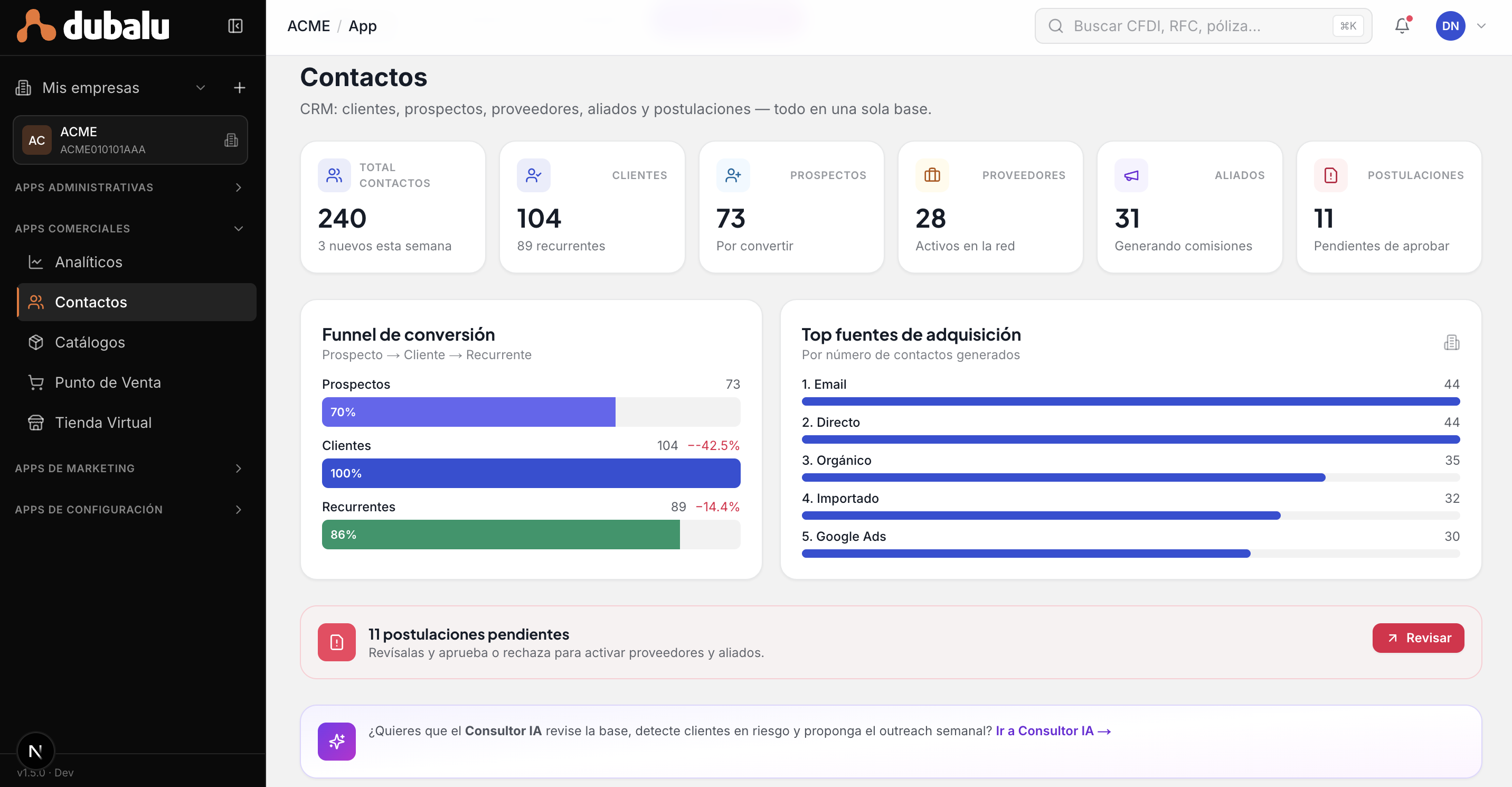Click 'Activos en la red' text
Image resolution: width=1512 pixels, height=787 pixels.
[x=965, y=246]
